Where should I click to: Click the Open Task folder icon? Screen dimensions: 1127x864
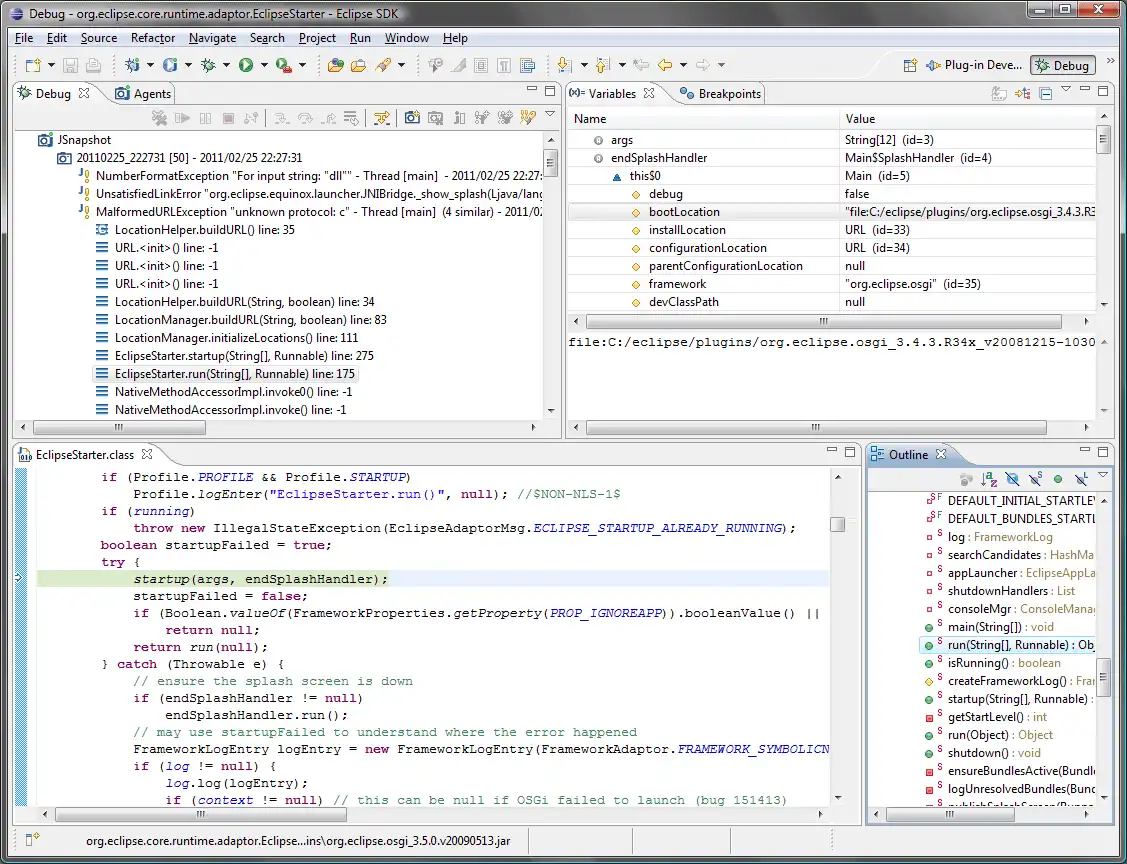coord(358,65)
